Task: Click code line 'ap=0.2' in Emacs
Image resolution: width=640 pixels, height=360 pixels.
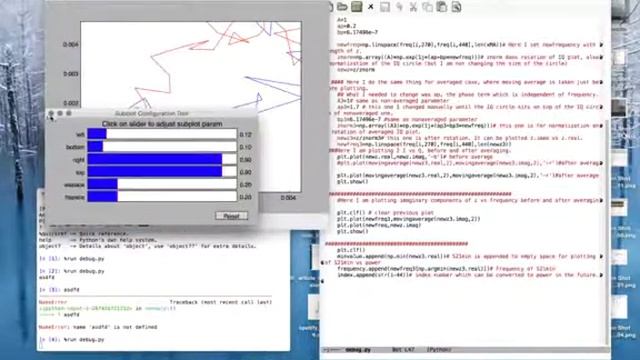Action: point(347,26)
